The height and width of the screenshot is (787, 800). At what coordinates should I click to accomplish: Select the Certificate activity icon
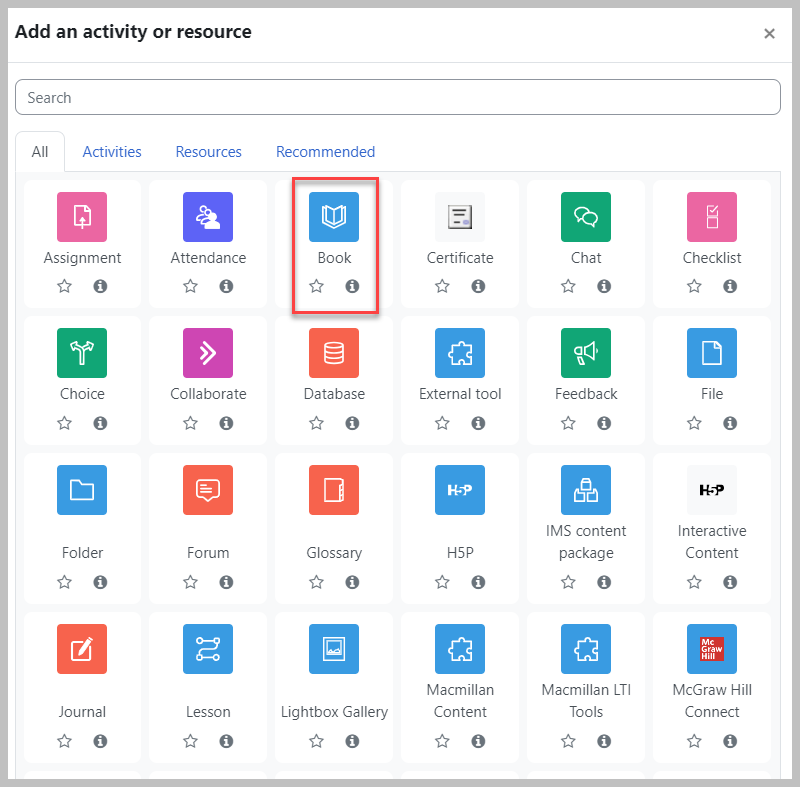click(460, 217)
